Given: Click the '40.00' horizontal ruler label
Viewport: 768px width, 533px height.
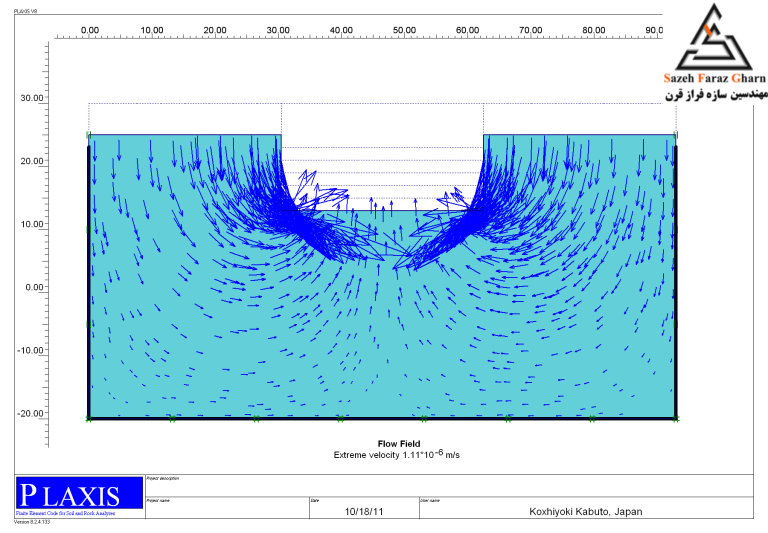Looking at the screenshot, I should 341,30.
